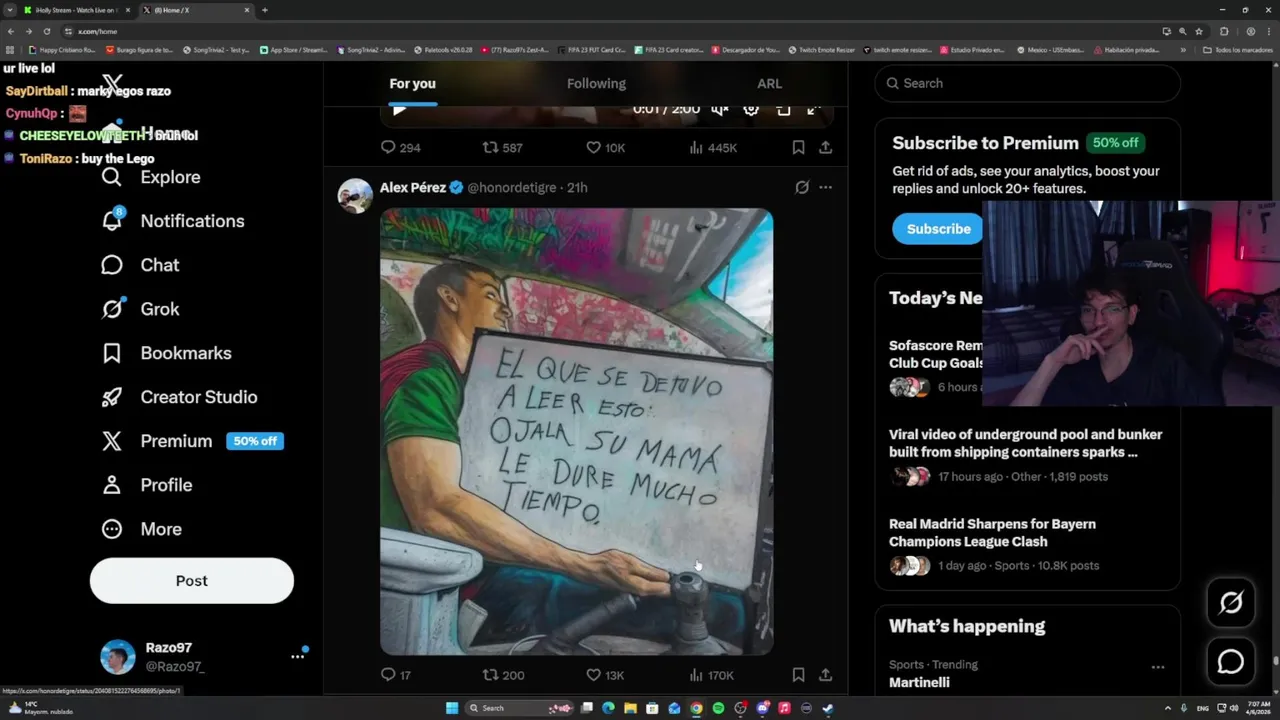Click the Post button
1280x720 pixels.
[192, 581]
